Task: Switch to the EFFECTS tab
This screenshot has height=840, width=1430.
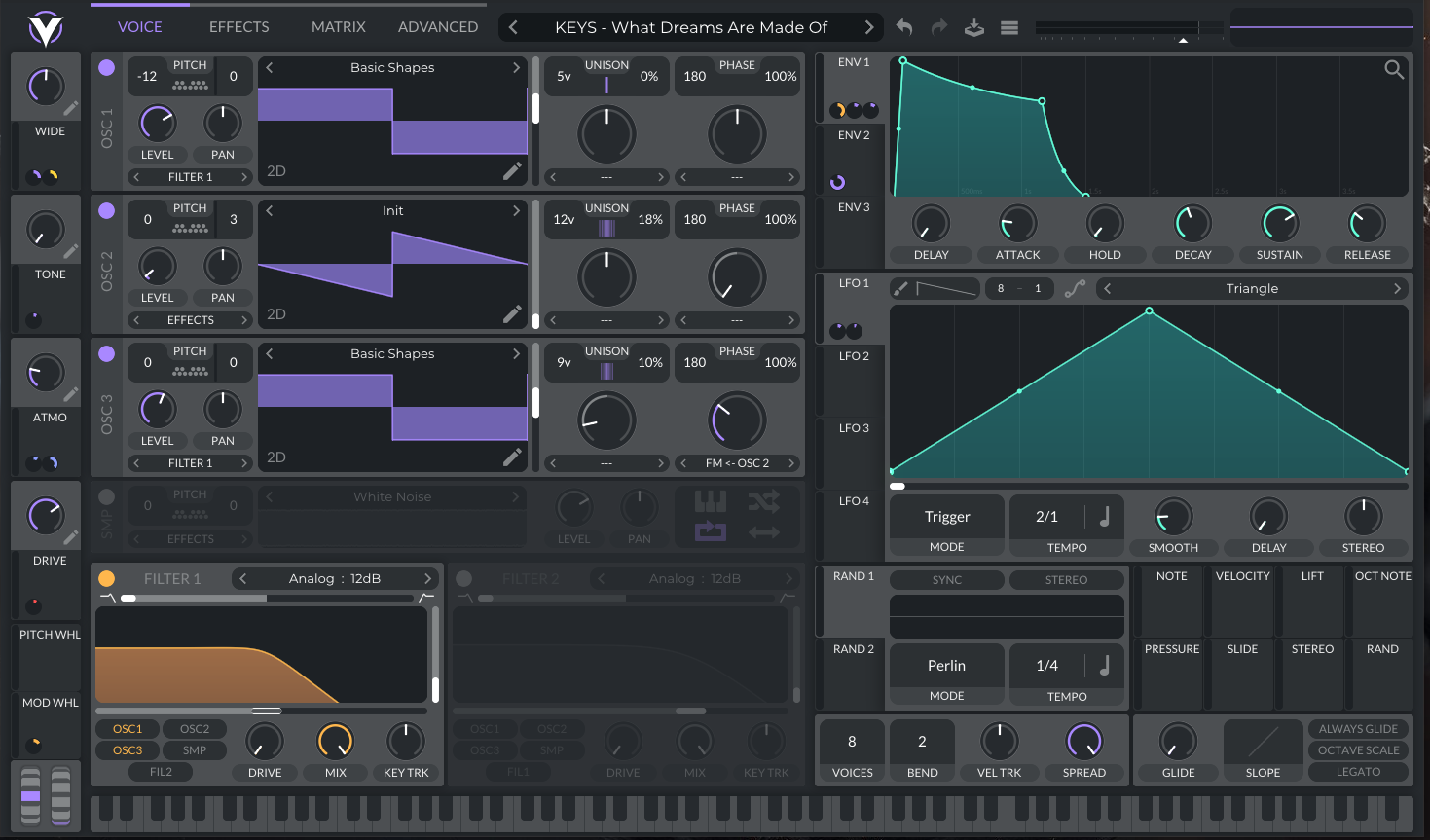Action: (238, 27)
